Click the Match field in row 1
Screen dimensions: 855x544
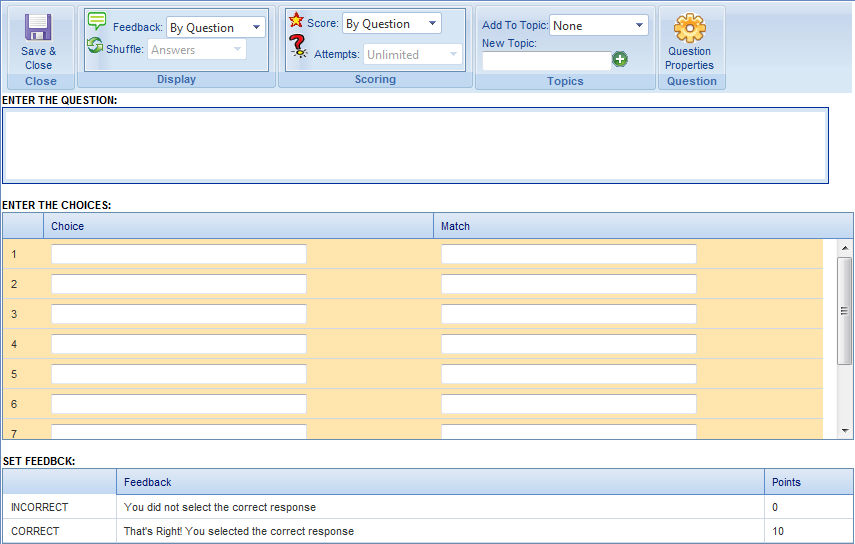pyautogui.click(x=569, y=254)
